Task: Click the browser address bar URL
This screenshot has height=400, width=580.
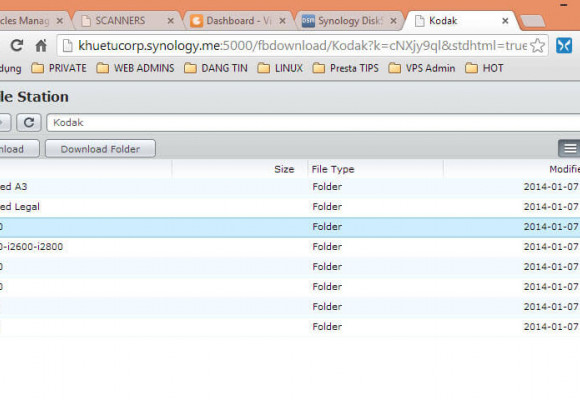Action: point(302,46)
